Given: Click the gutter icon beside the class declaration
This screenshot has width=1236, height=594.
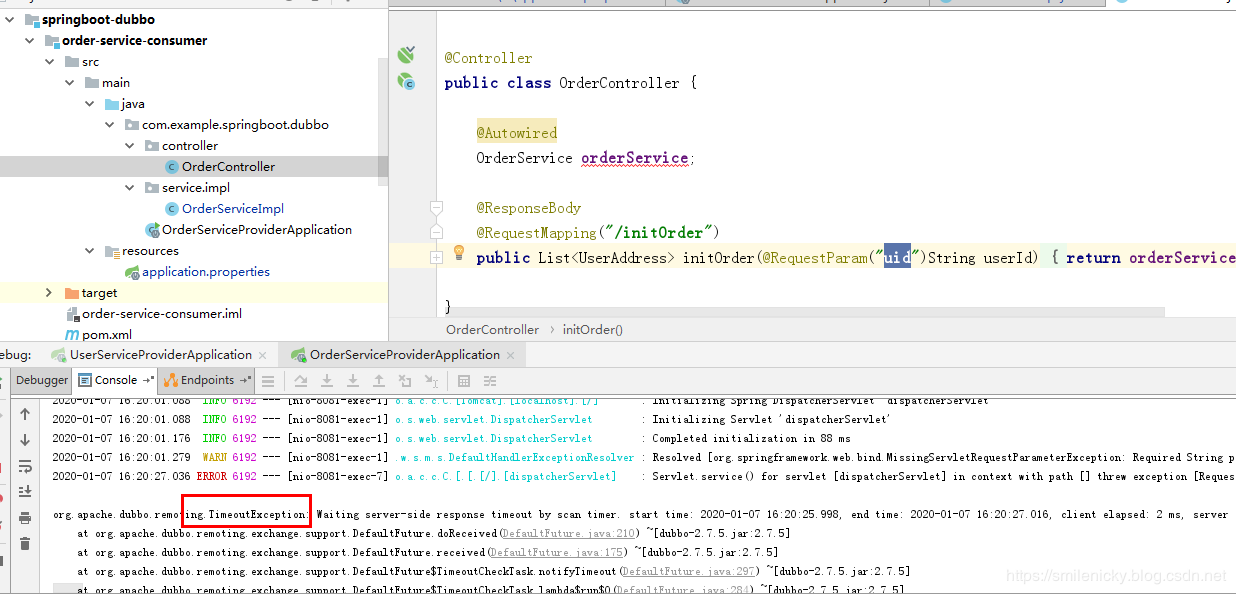Looking at the screenshot, I should (406, 82).
